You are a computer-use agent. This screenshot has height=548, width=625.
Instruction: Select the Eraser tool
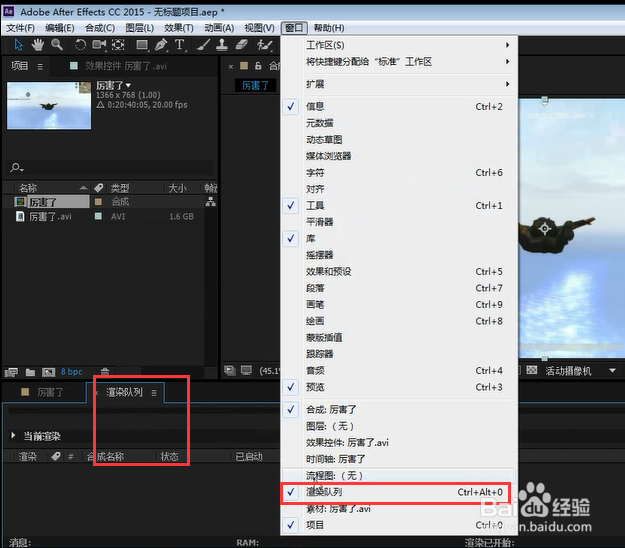click(242, 45)
